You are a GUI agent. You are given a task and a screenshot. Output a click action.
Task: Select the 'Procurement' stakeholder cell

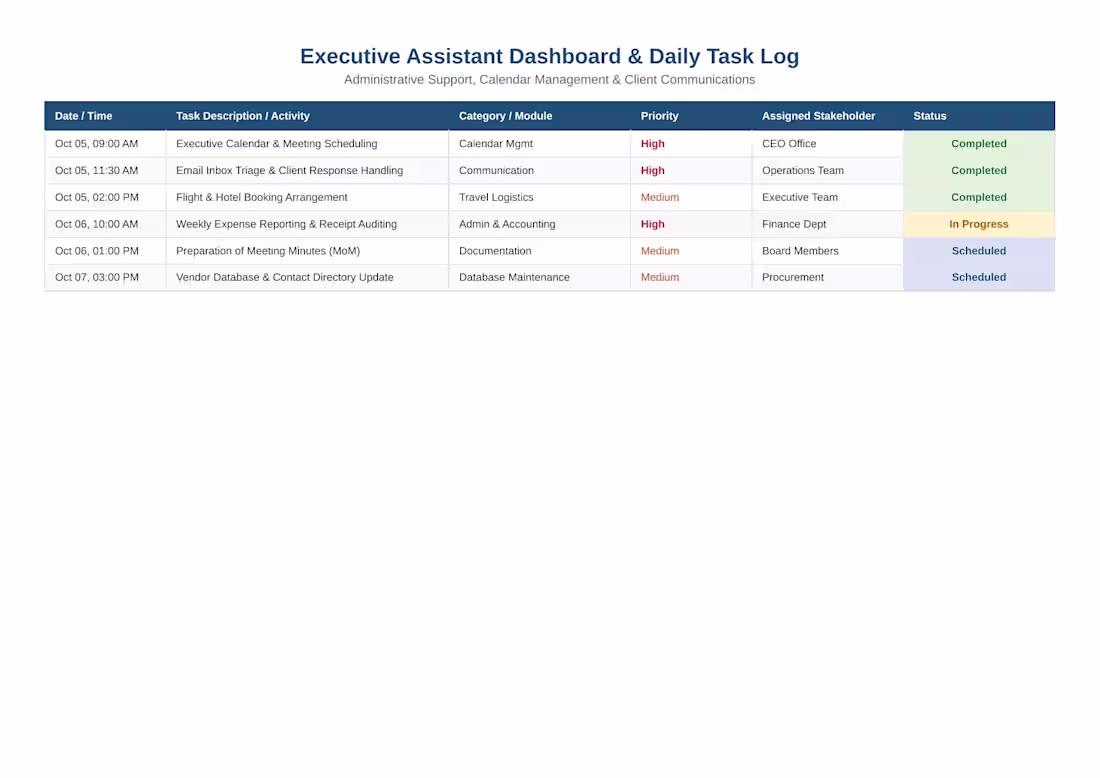coord(828,277)
